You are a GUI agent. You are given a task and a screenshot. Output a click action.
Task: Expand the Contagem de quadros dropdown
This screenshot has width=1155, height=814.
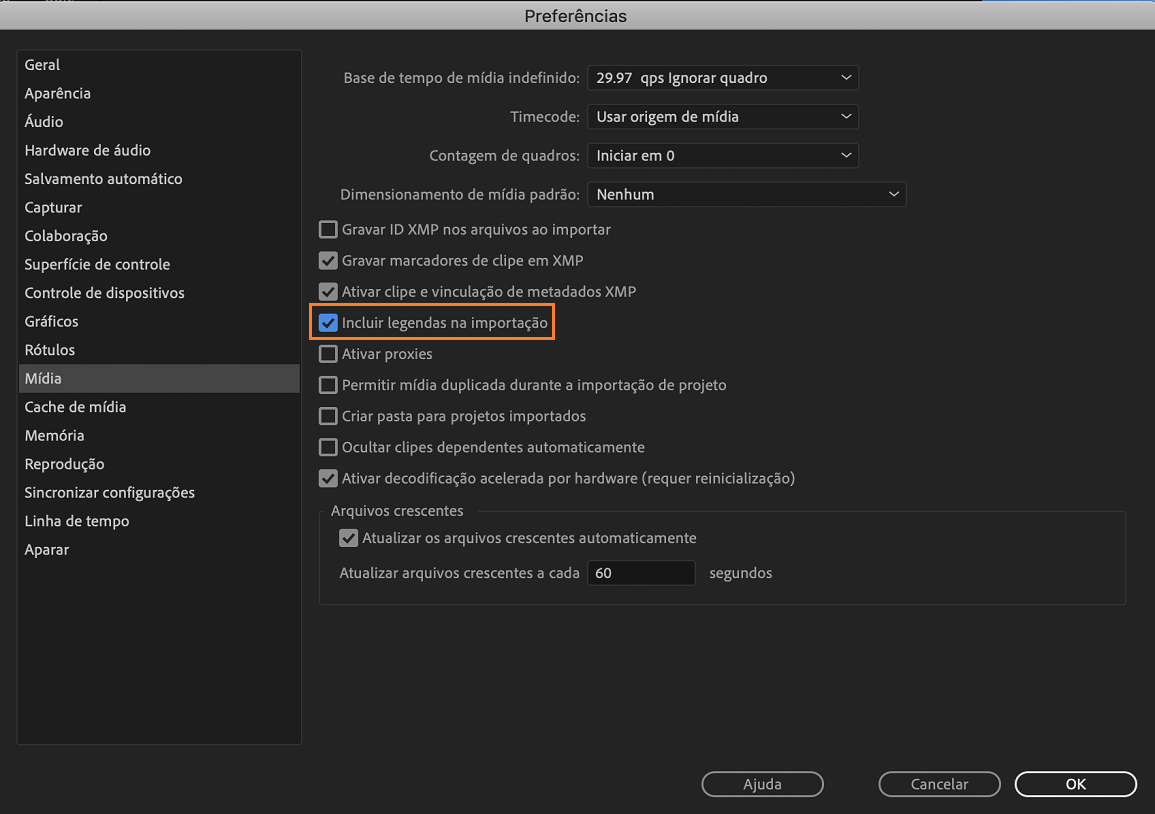point(722,155)
